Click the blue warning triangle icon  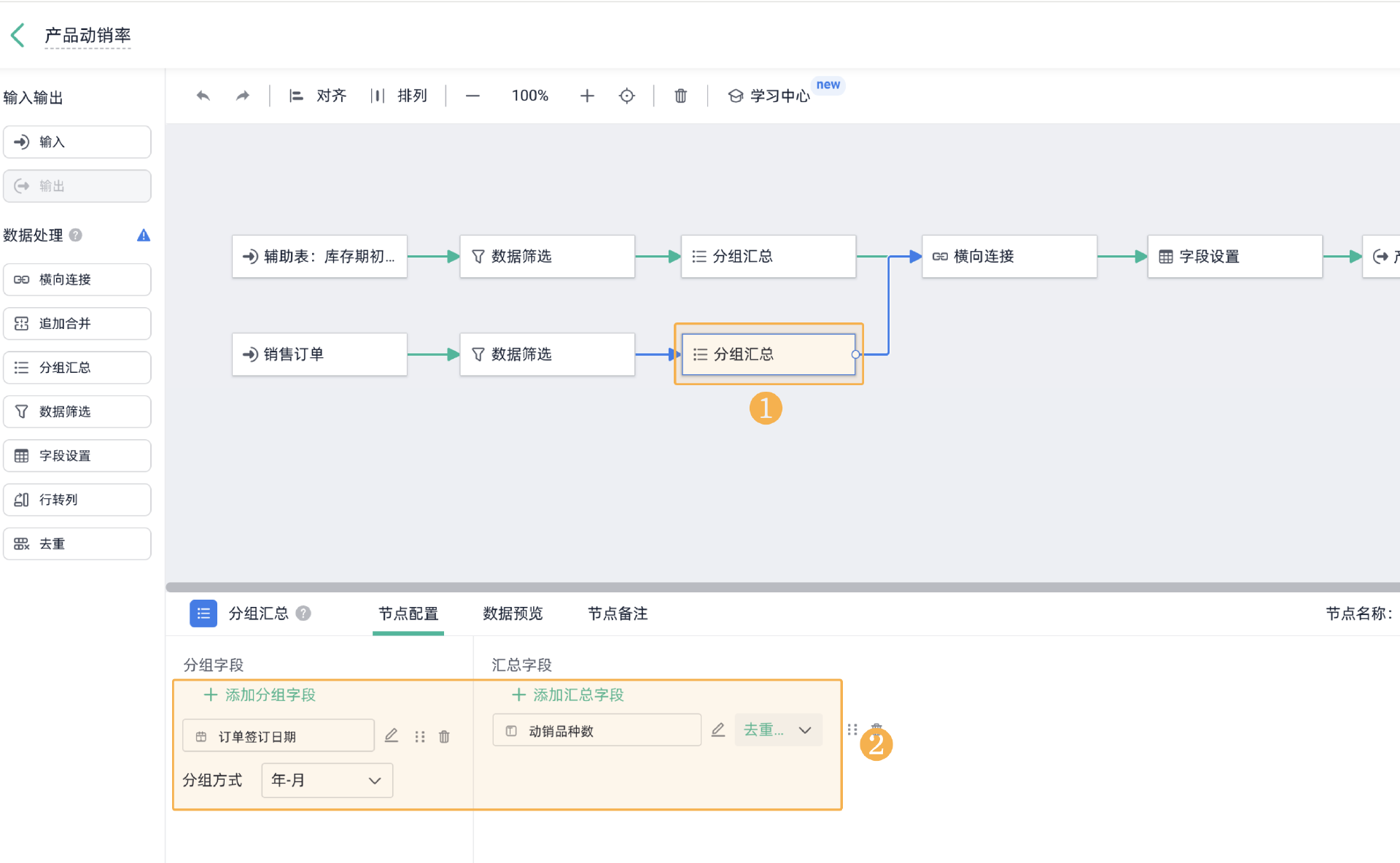coord(144,235)
